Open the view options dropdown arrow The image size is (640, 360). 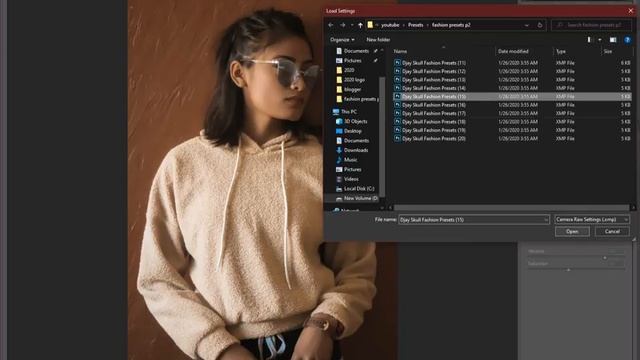[600, 40]
